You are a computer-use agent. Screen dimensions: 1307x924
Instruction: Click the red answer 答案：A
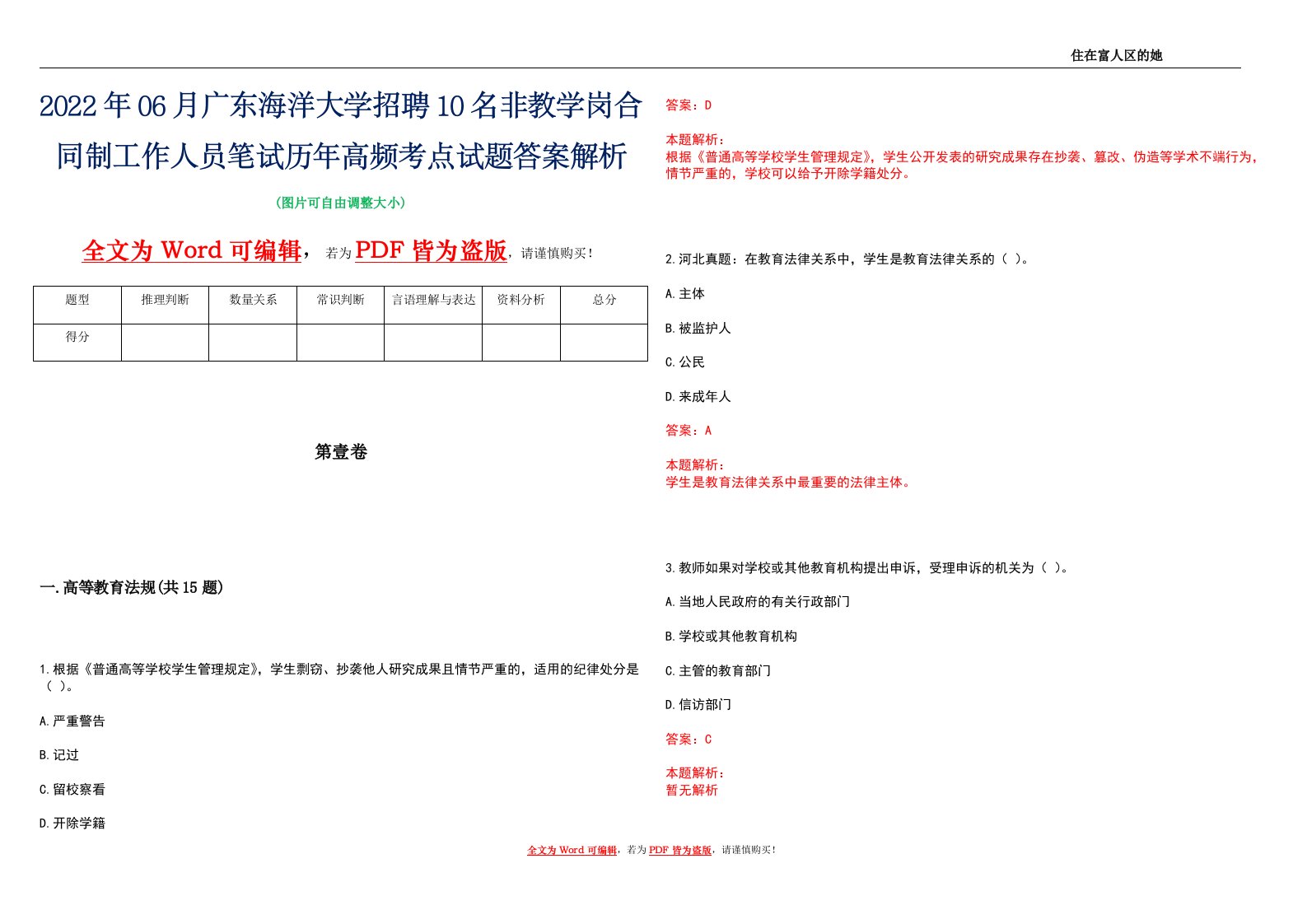tap(689, 431)
